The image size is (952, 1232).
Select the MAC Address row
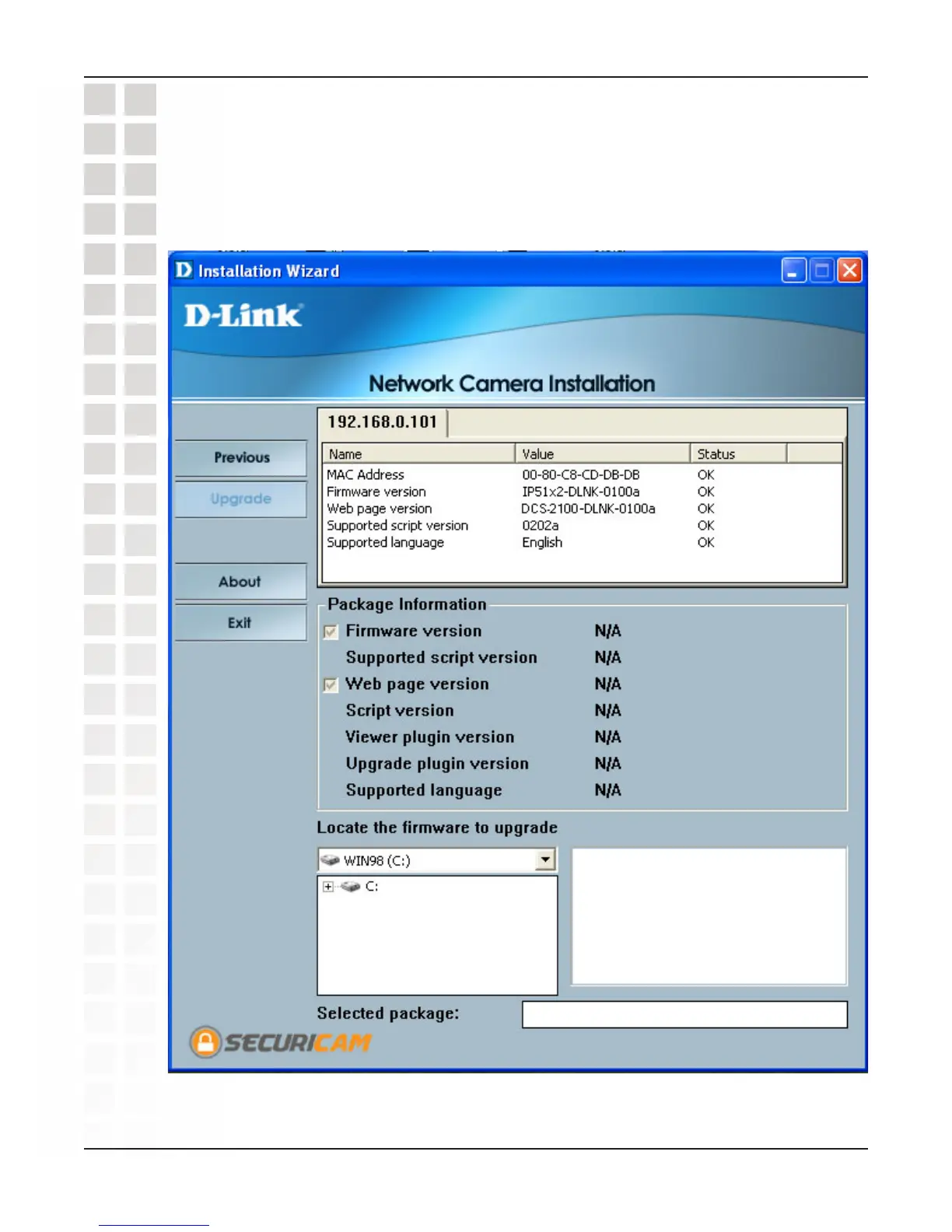(582, 474)
